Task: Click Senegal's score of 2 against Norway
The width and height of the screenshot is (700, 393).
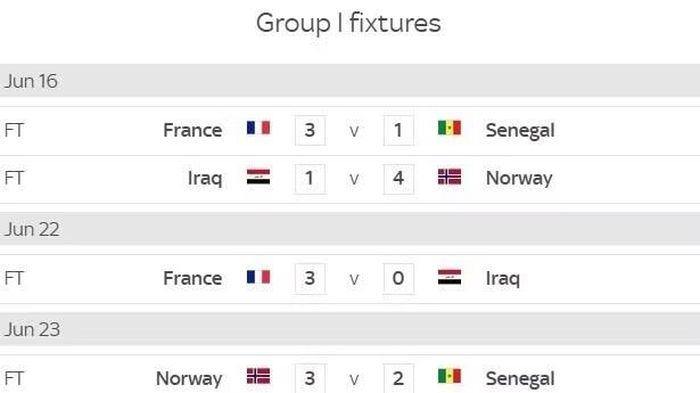Action: coord(399,378)
